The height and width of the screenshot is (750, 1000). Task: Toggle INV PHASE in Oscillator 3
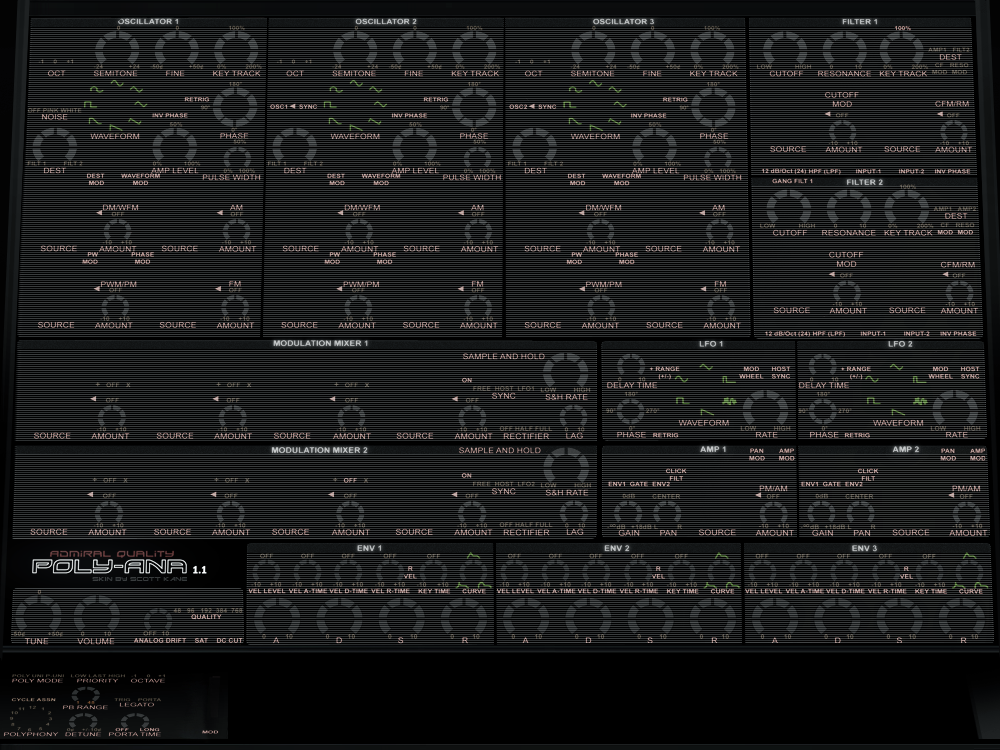pos(649,115)
